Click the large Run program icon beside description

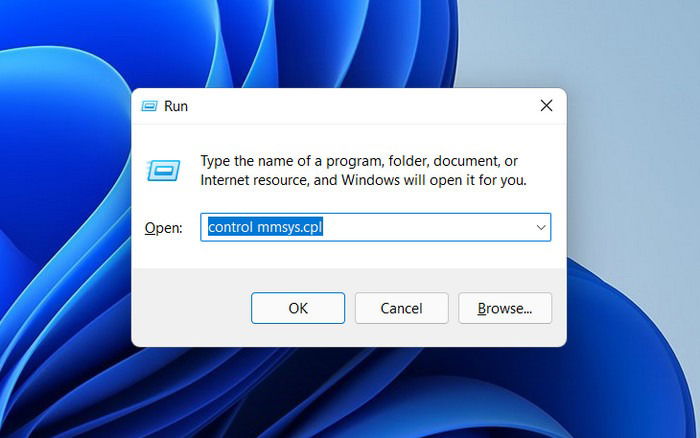pos(163,170)
